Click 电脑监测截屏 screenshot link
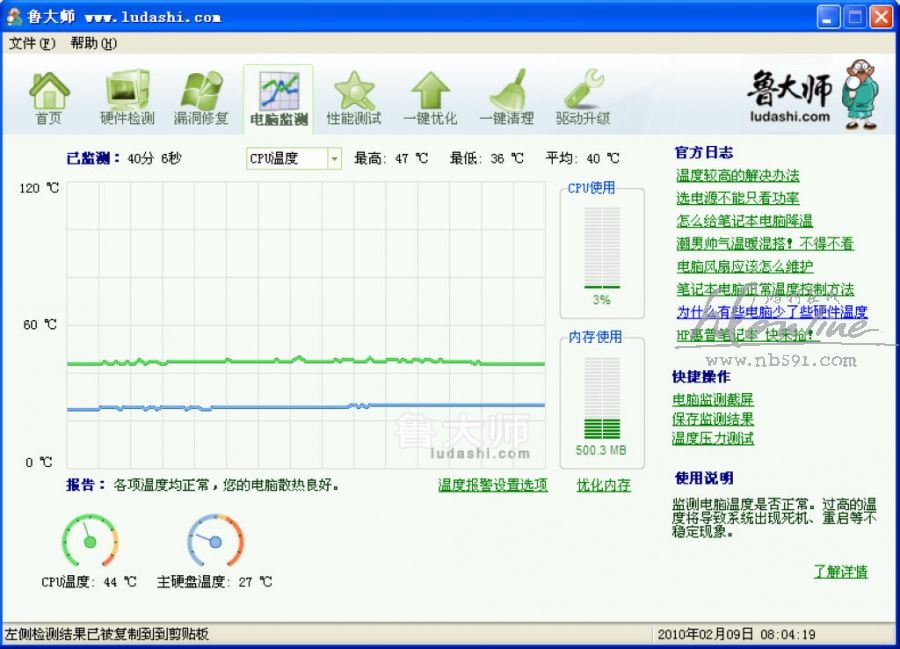 (x=713, y=400)
